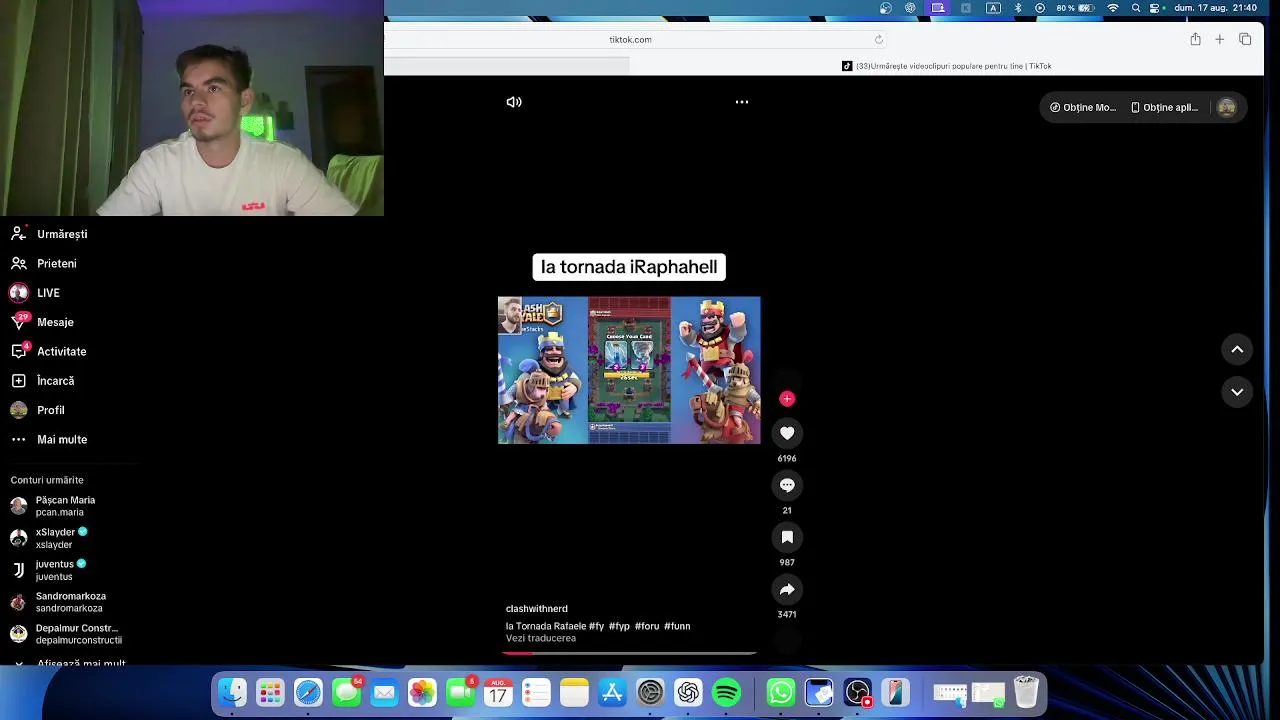Click the Clash Royale video thumbnail
Image resolution: width=1280 pixels, height=720 pixels.
(629, 370)
